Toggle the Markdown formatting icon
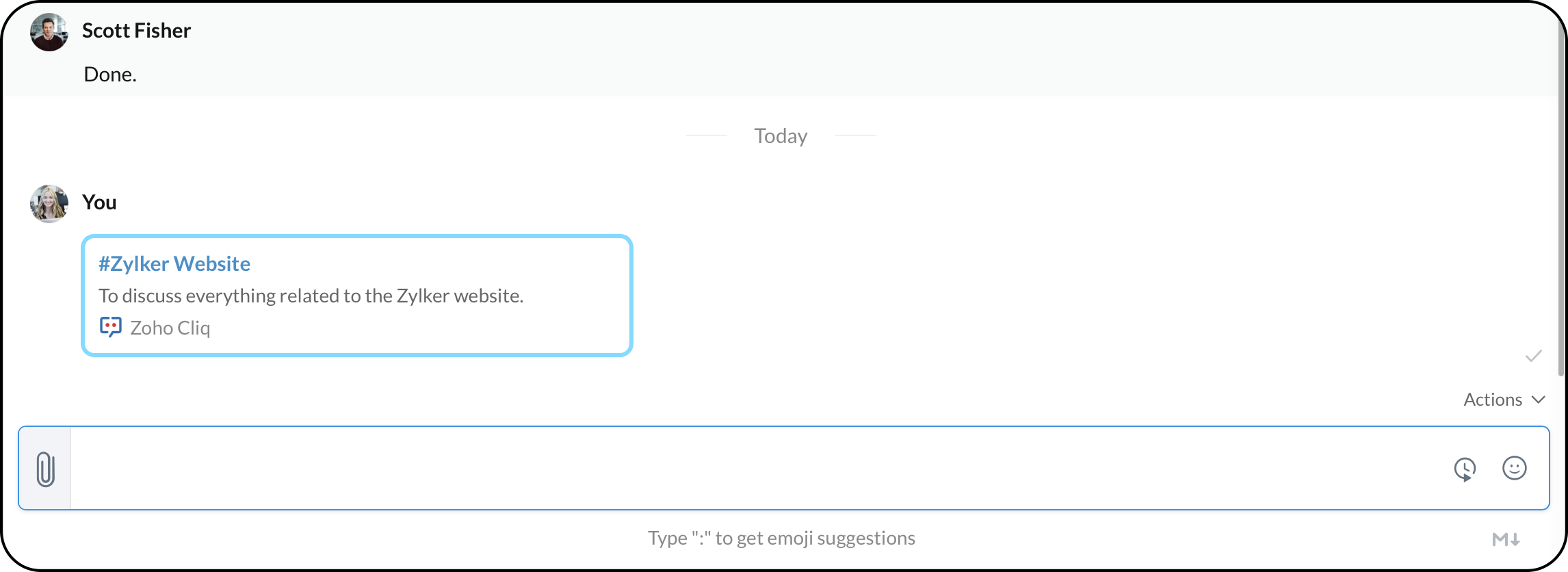Viewport: 1568px width, 572px height. (x=1506, y=539)
